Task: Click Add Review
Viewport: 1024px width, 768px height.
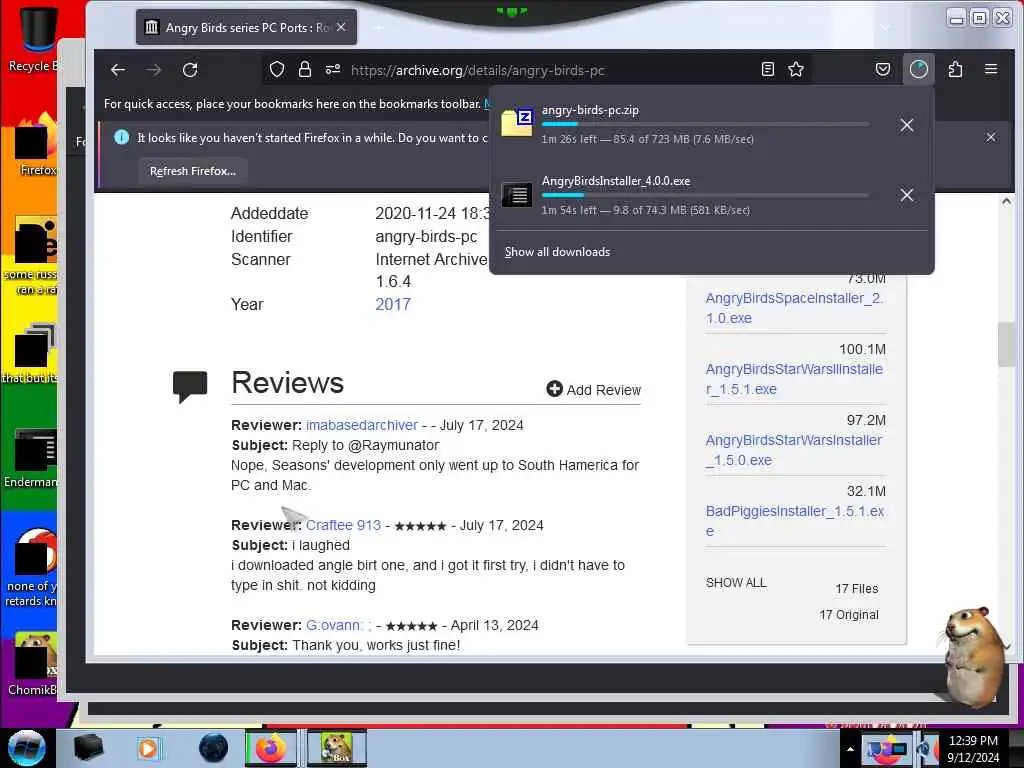Action: 594,389
